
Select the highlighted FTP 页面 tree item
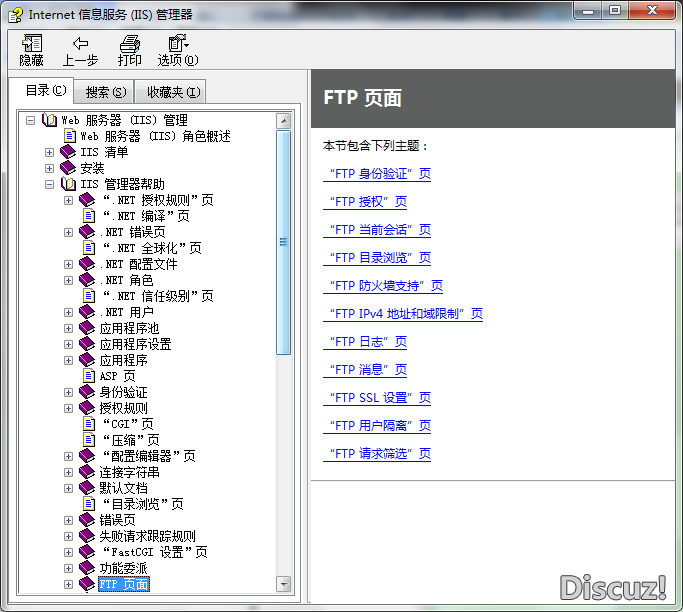[x=124, y=585]
